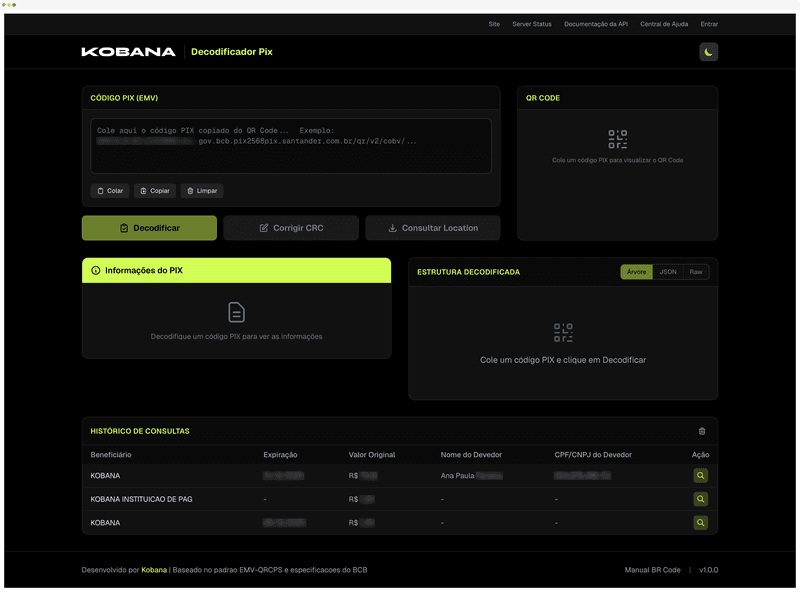Click the QR code placeholder icon
The height and width of the screenshot is (592, 800).
click(x=616, y=138)
